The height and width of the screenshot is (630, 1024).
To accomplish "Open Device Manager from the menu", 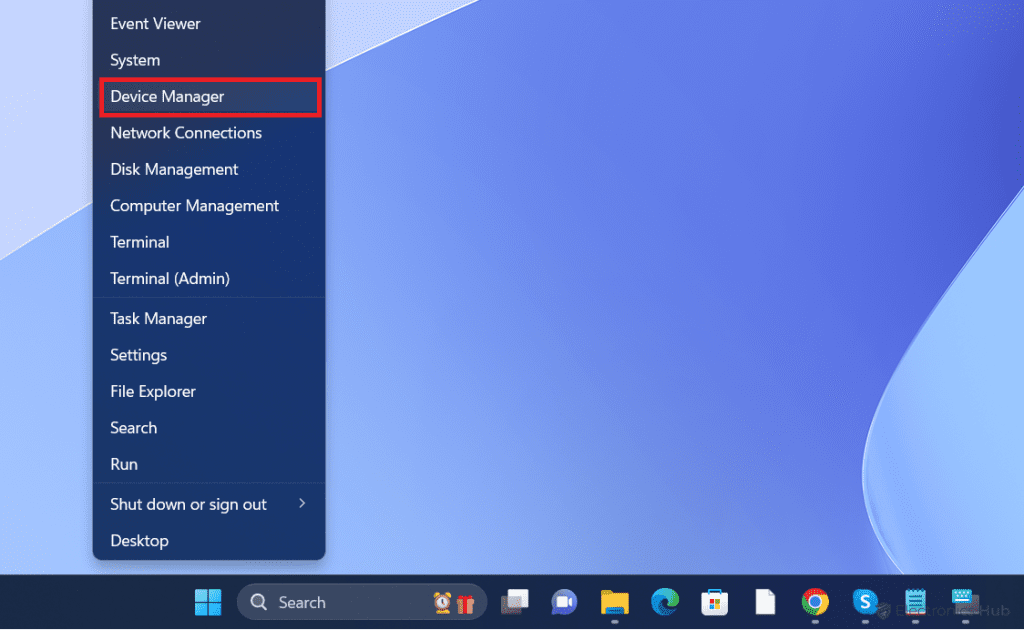I will coord(165,97).
